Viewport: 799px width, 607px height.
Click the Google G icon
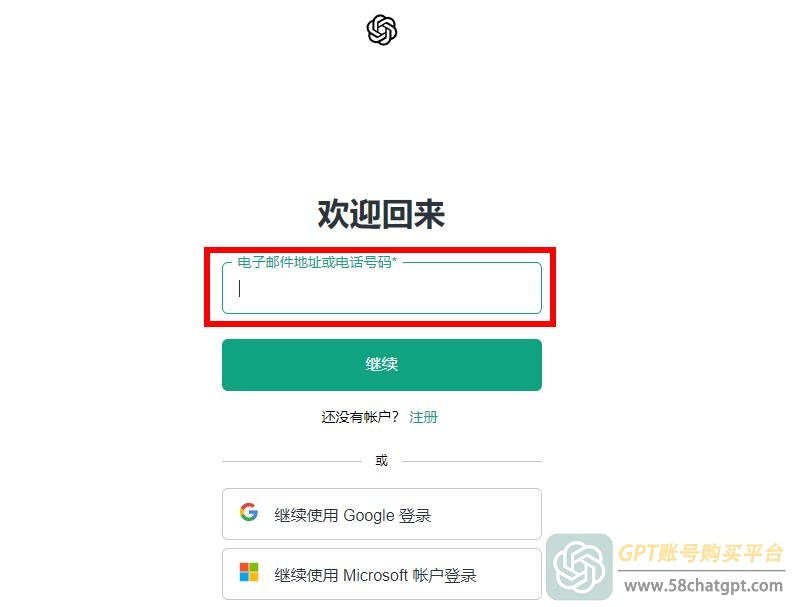(249, 512)
